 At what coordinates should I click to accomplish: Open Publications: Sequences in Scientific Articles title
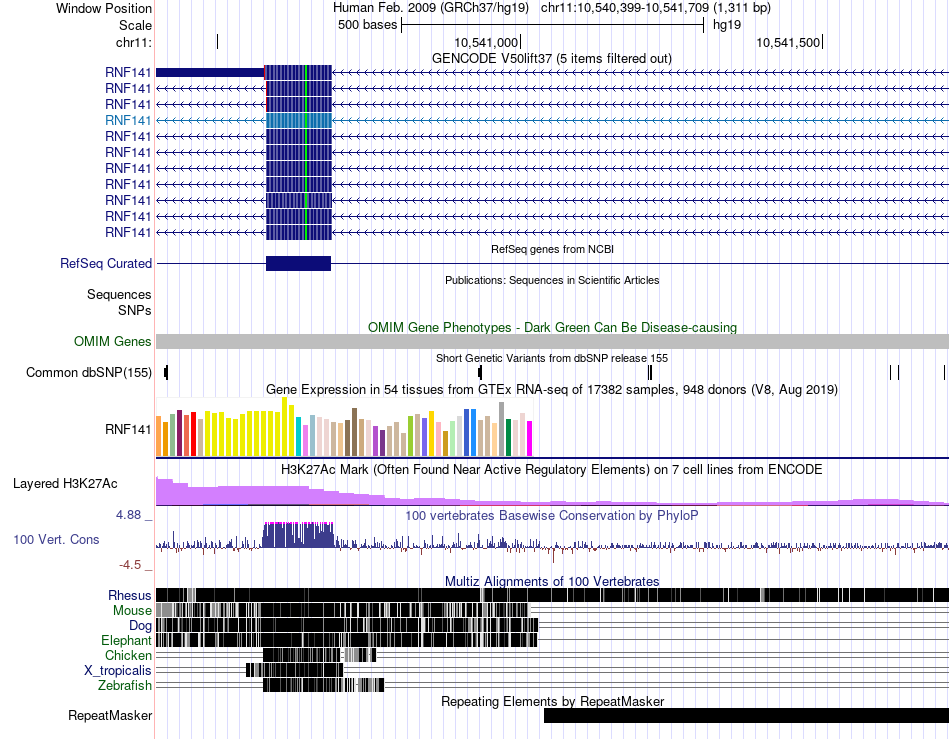(x=552, y=280)
